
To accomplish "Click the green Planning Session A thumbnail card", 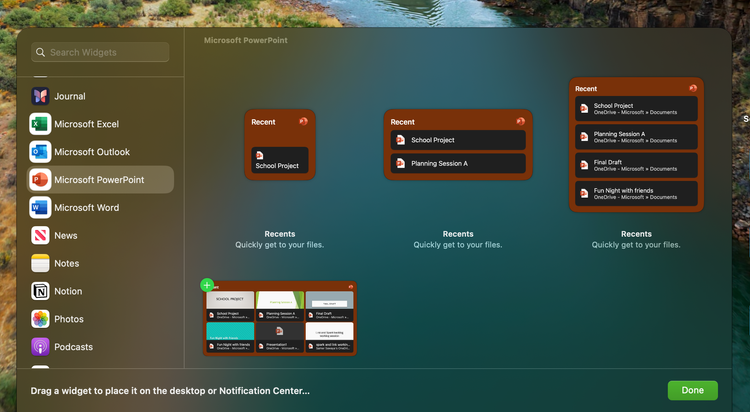I will coord(280,306).
